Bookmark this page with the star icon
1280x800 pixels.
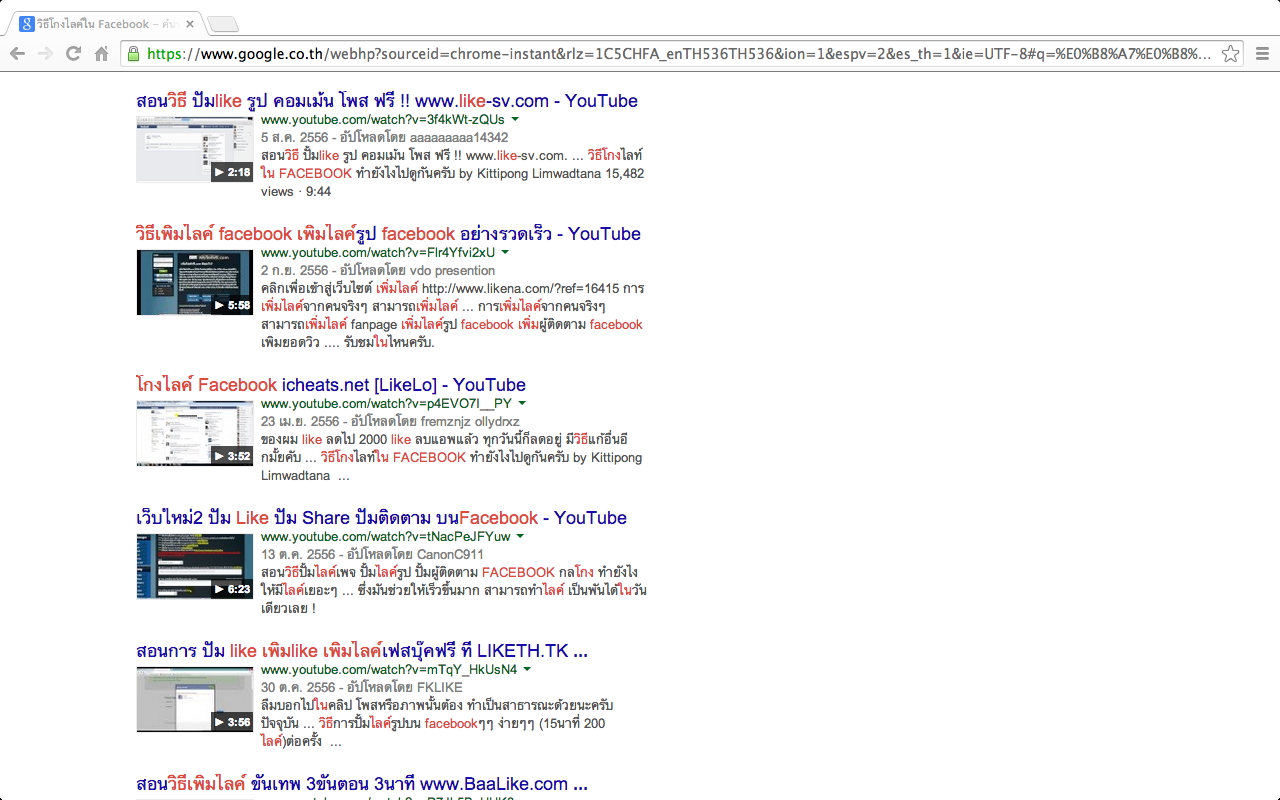coord(1231,54)
